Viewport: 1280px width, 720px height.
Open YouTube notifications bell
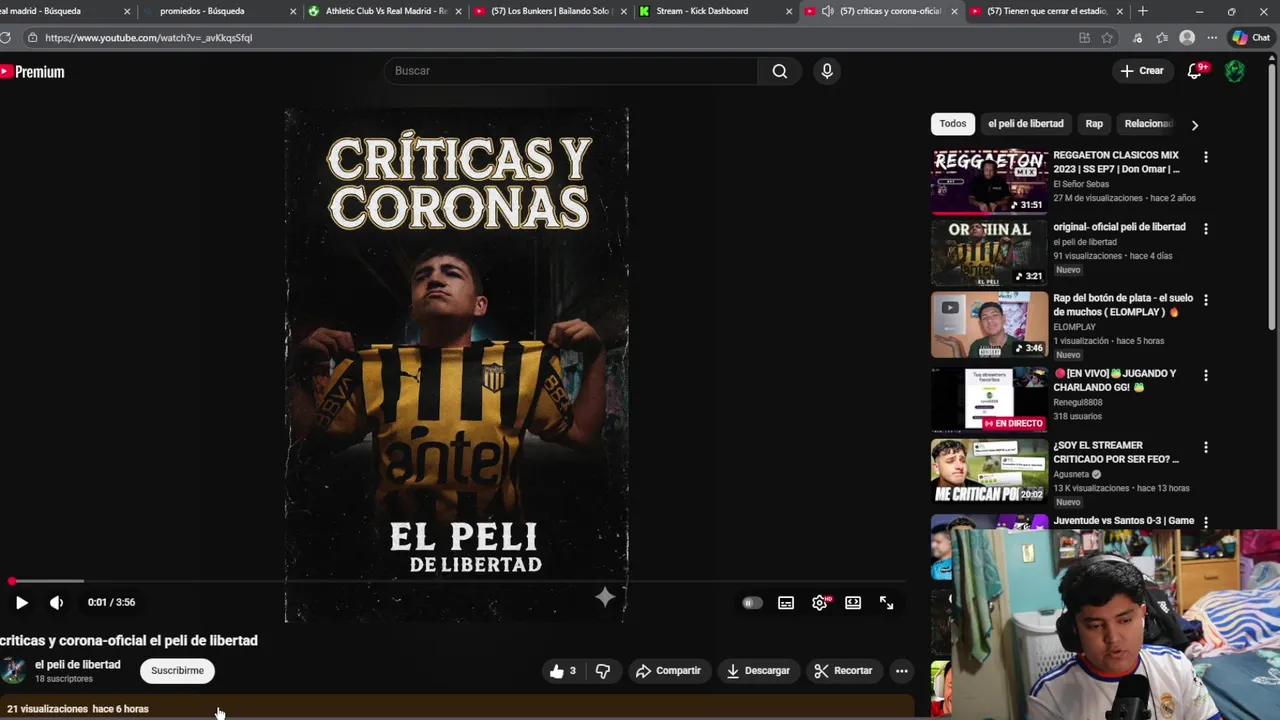(1195, 71)
